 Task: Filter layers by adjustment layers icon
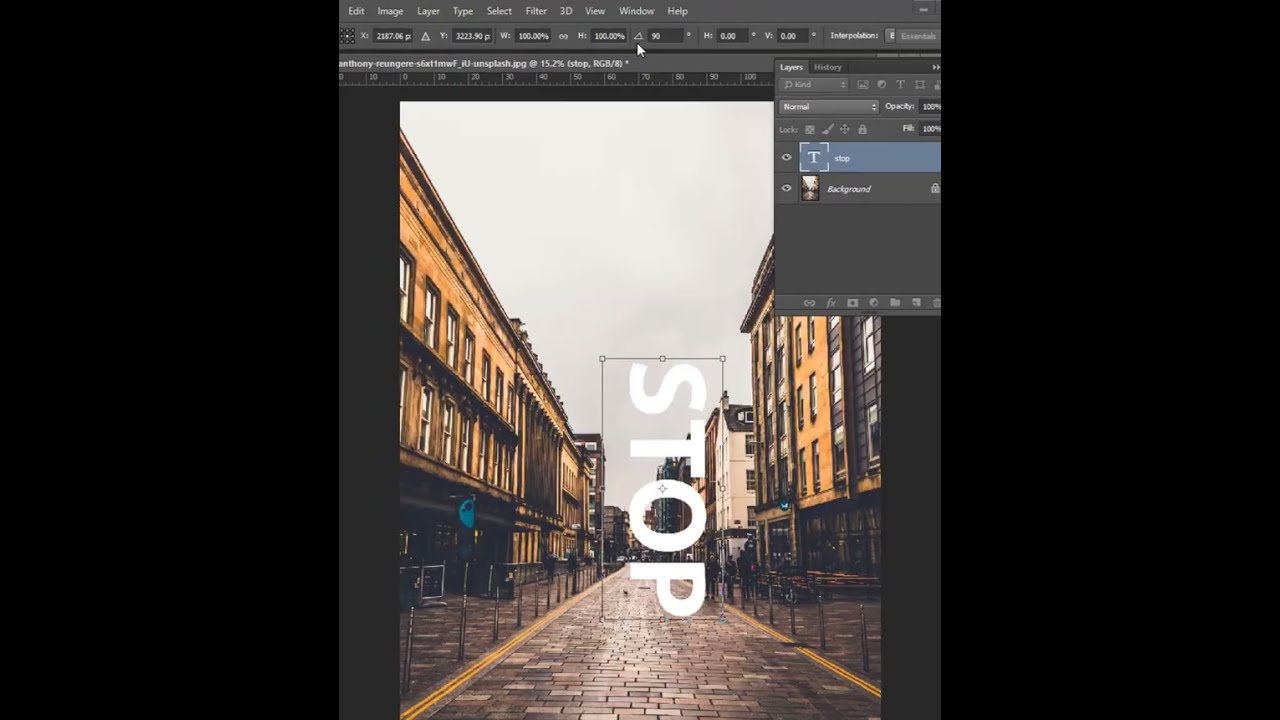[881, 85]
